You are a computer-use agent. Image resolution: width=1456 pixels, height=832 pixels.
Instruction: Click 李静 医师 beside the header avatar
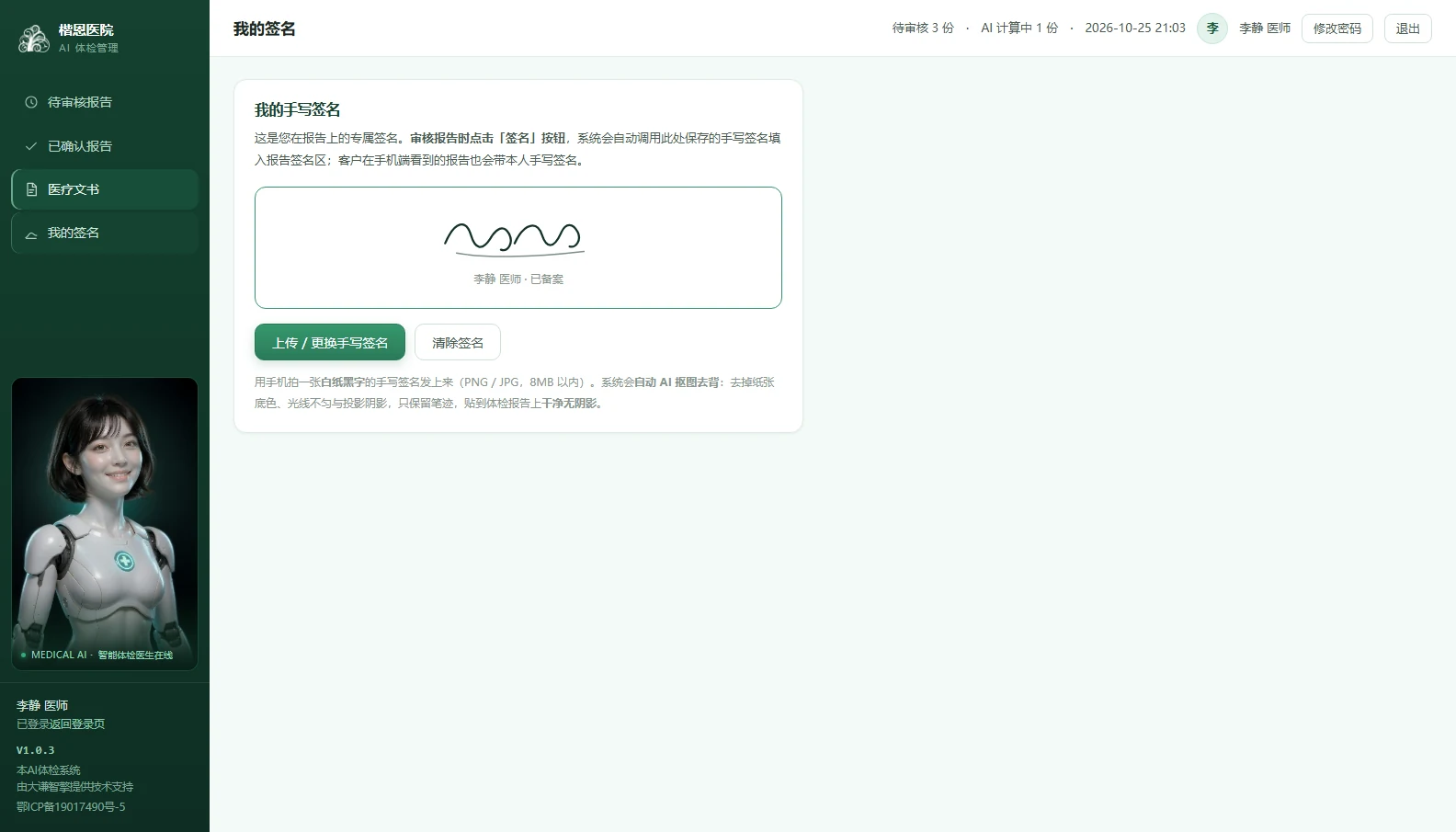tap(1265, 28)
